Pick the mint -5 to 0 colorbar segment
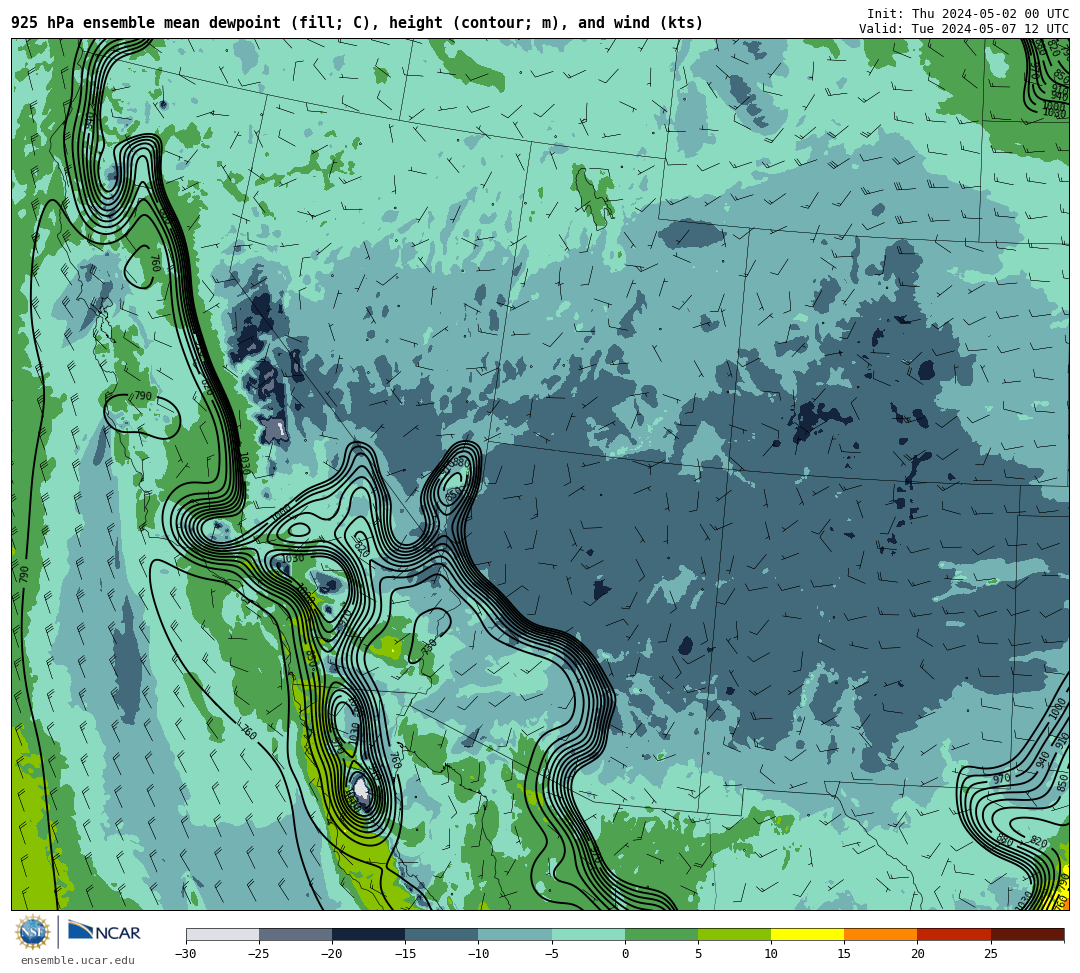1080x973 pixels. pos(588,934)
